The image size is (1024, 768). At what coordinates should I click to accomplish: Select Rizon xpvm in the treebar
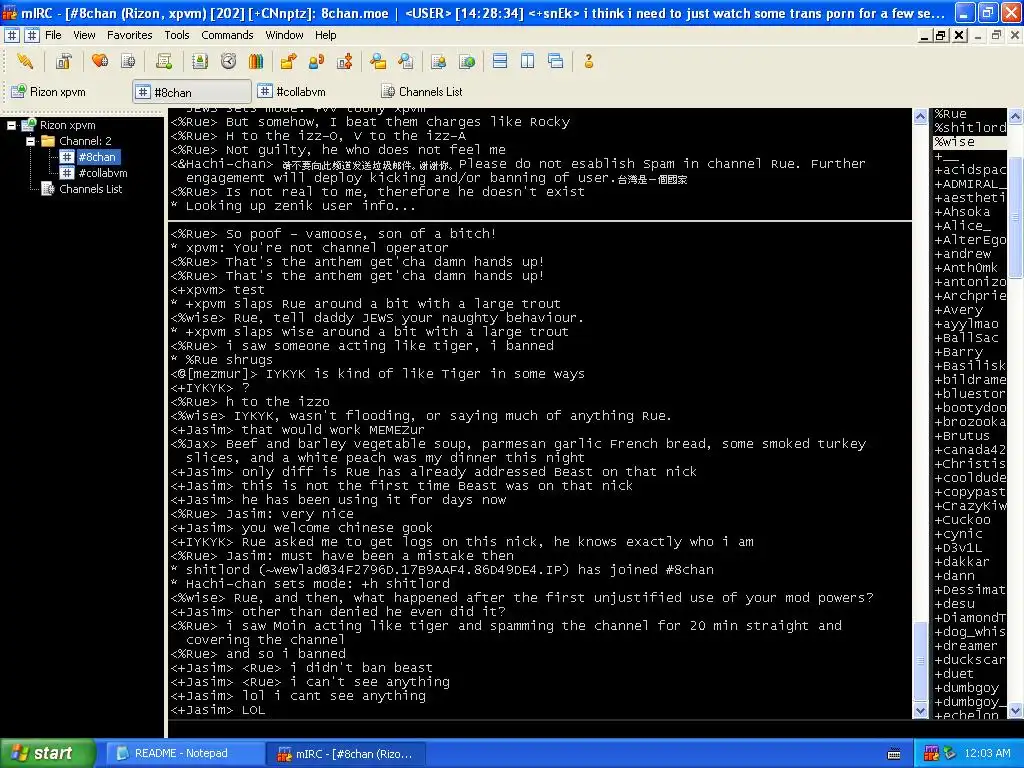67,125
